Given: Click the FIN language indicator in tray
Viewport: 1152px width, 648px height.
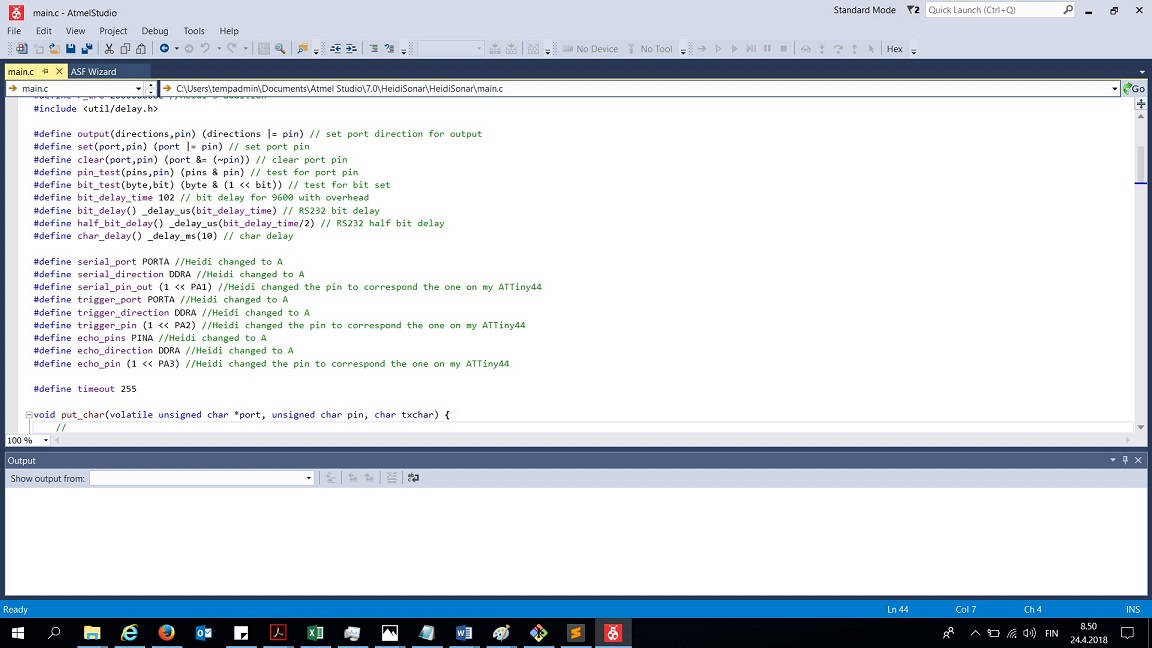Looking at the screenshot, I should point(1051,633).
